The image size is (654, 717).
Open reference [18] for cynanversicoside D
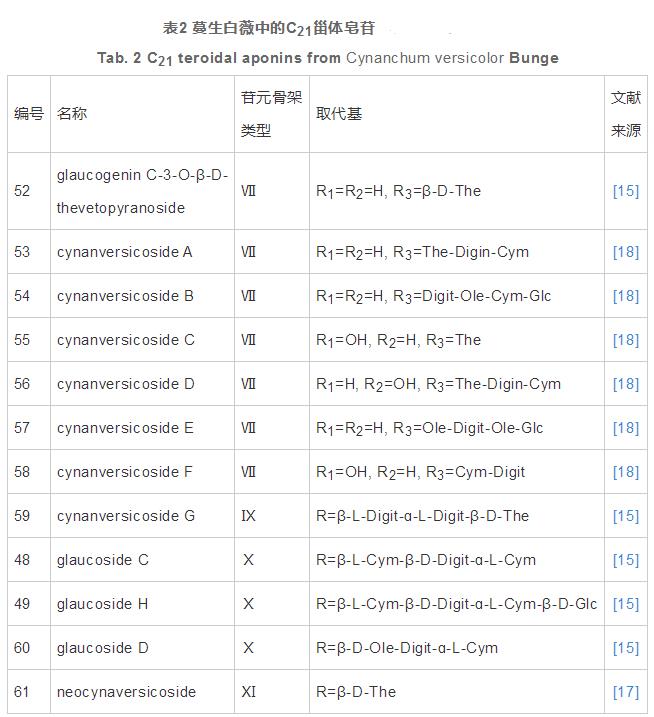click(625, 384)
